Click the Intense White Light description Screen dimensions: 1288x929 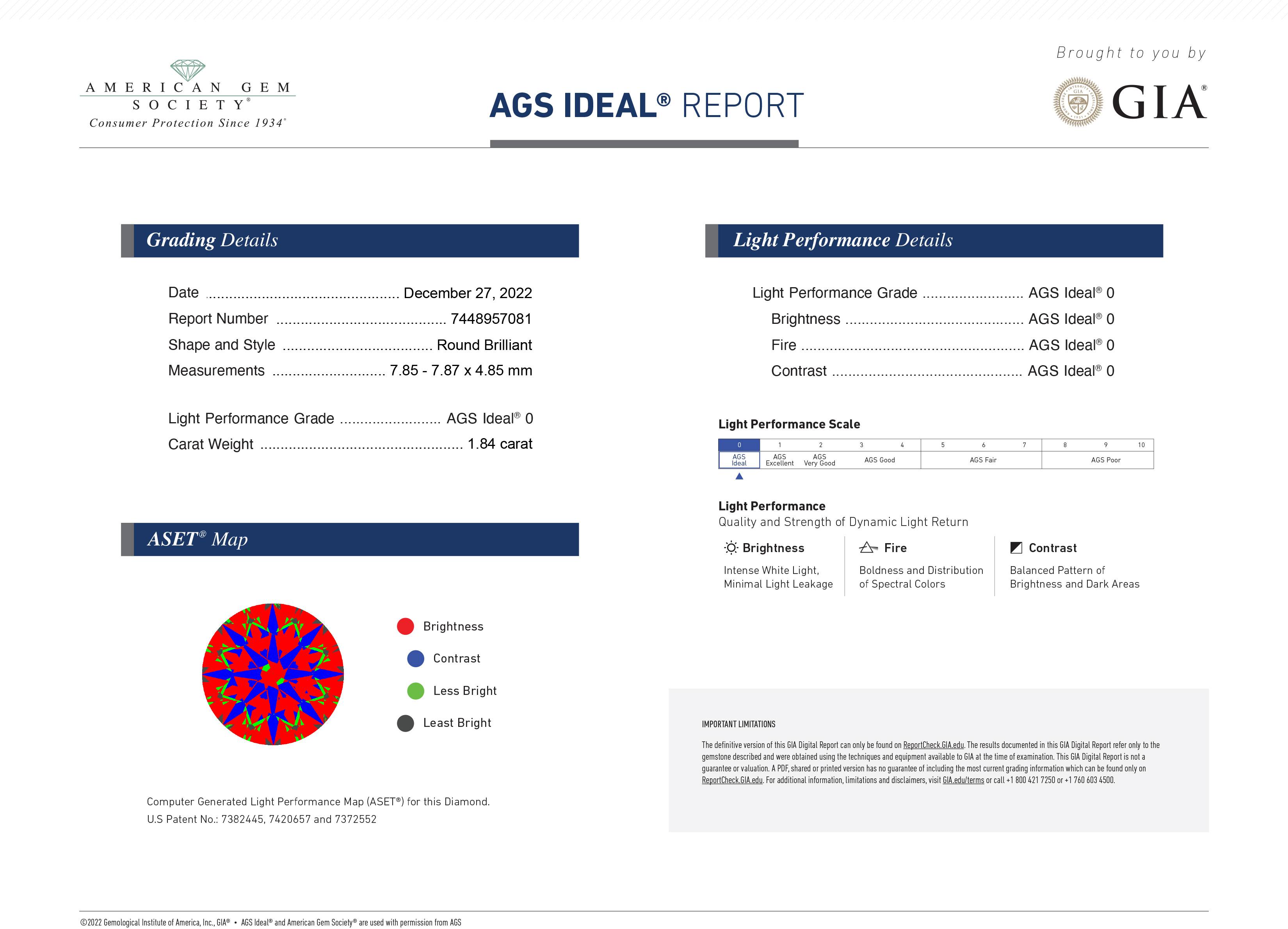coord(778,577)
